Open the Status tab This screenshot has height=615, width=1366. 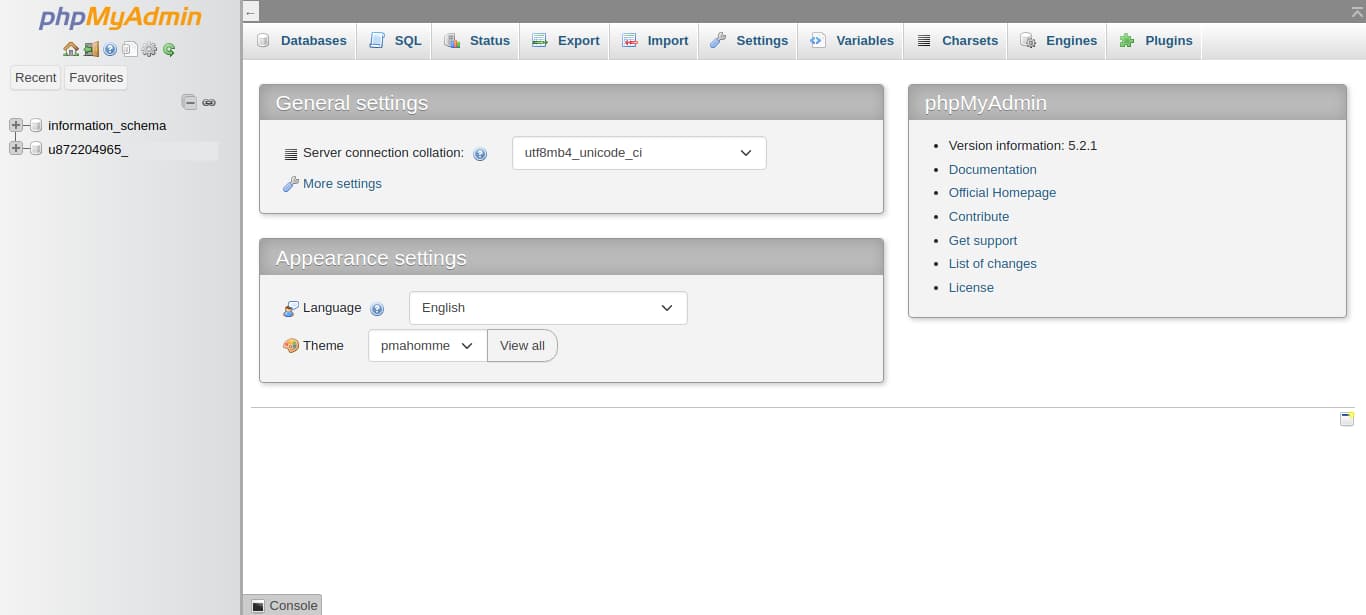(476, 41)
